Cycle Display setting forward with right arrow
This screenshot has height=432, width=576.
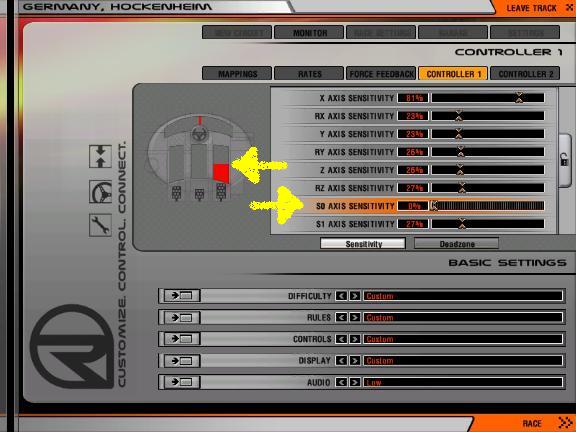pos(355,361)
